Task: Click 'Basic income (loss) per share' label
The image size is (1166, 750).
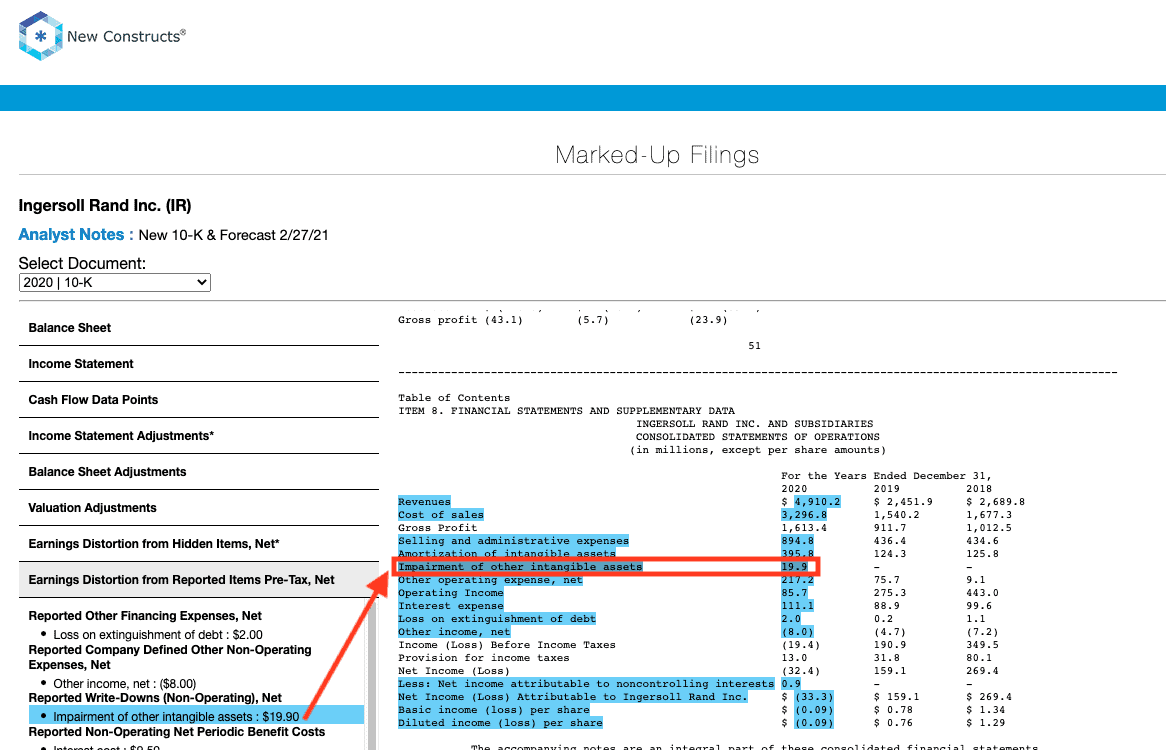Action: click(x=494, y=710)
